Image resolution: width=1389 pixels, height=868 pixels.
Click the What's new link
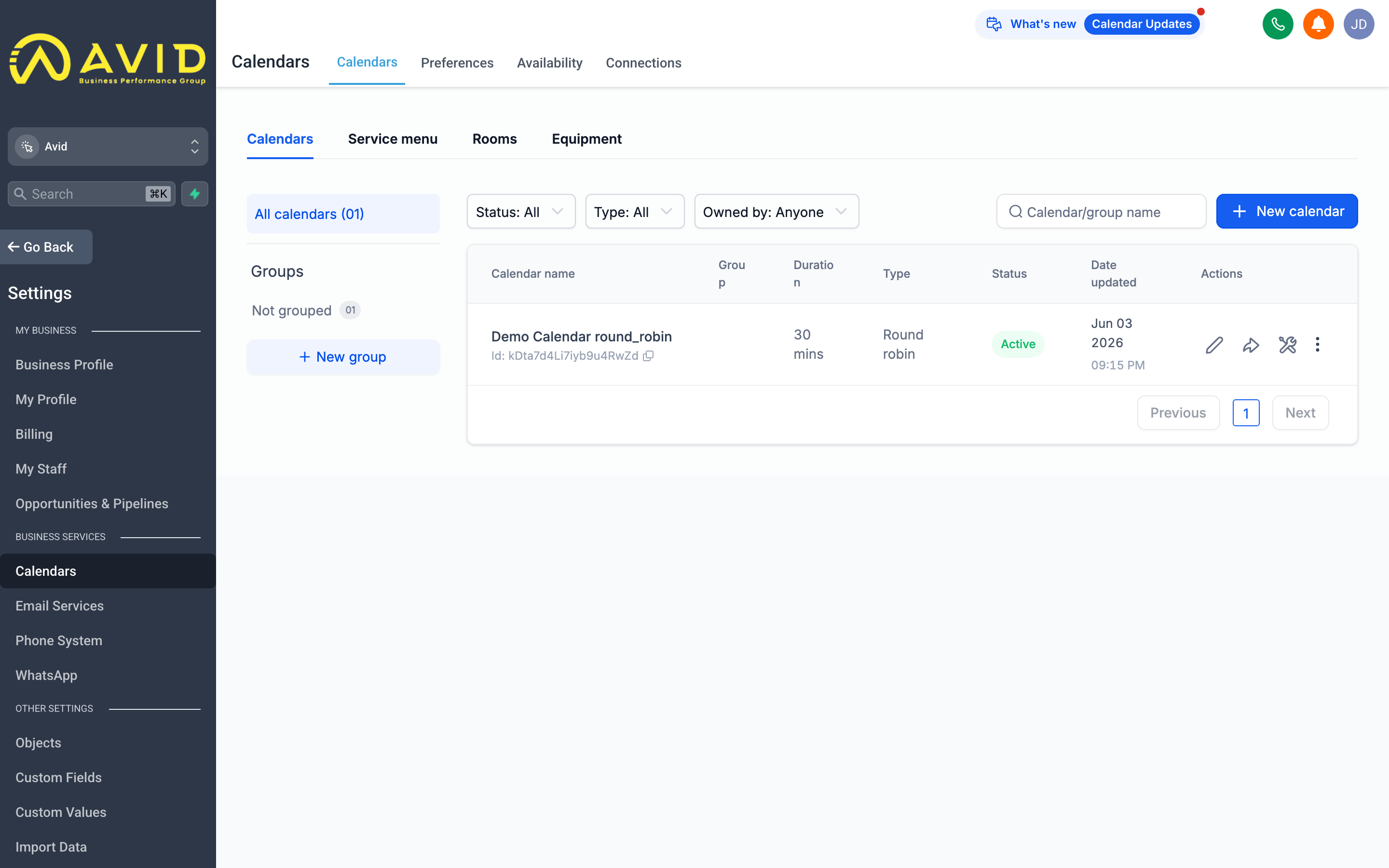pos(1043,24)
